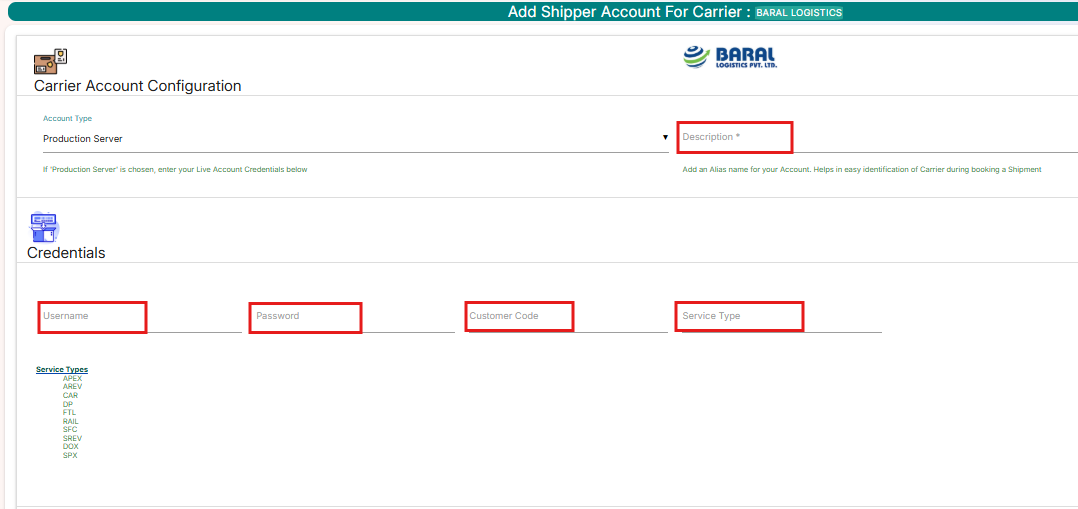Select SFC in service types list
The height and width of the screenshot is (509, 1078).
click(x=70, y=429)
